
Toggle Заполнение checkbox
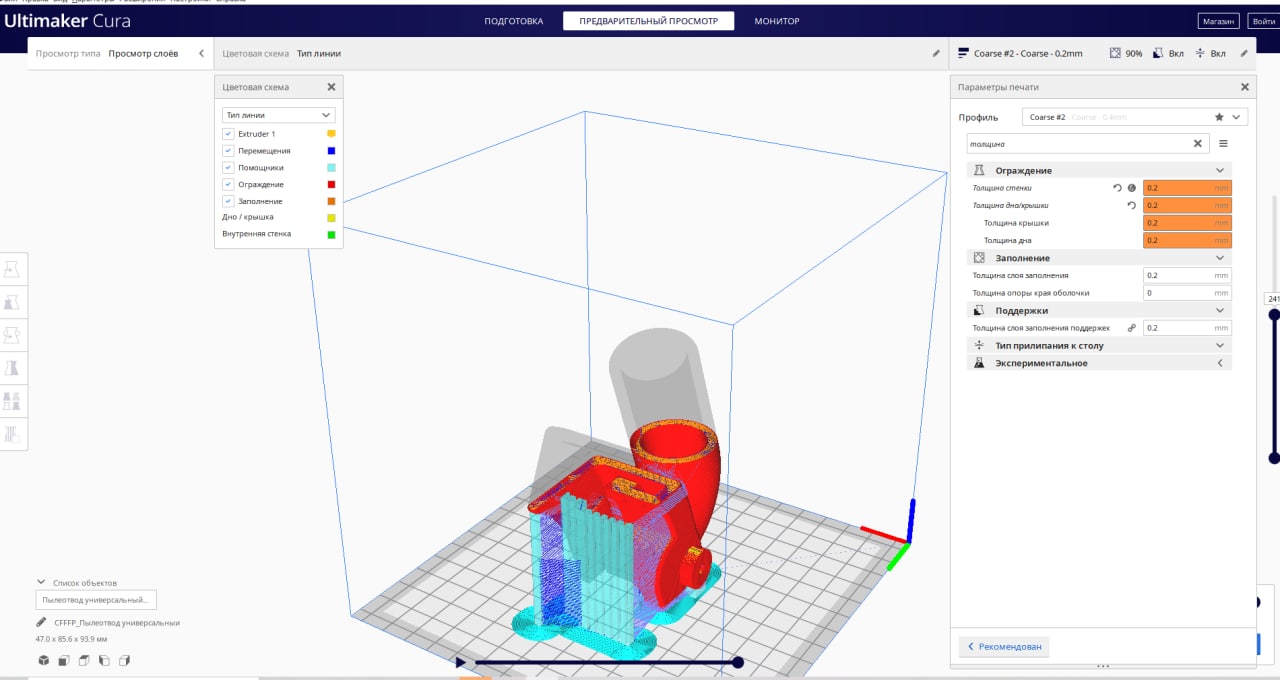(x=228, y=201)
